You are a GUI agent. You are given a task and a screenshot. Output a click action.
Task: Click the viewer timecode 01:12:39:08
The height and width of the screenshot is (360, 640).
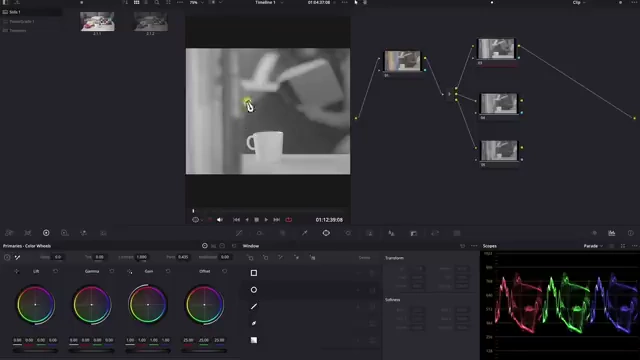tap(329, 220)
